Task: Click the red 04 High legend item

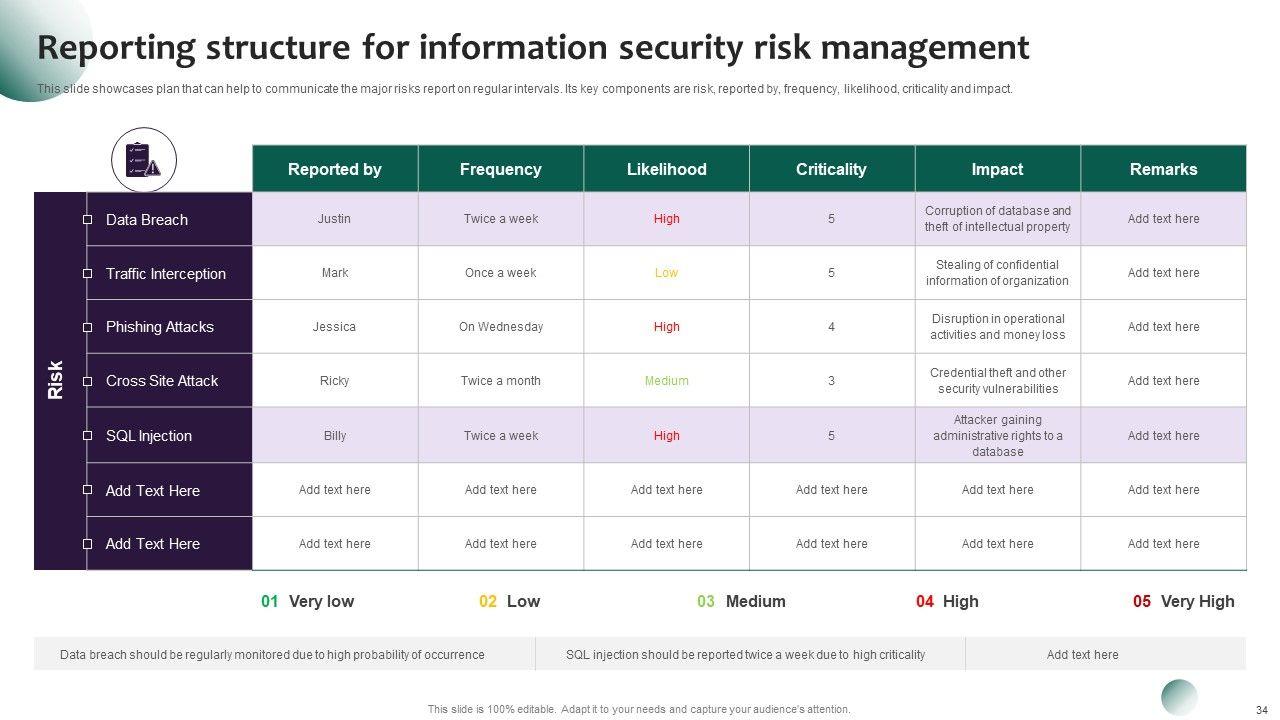Action: 947,601
